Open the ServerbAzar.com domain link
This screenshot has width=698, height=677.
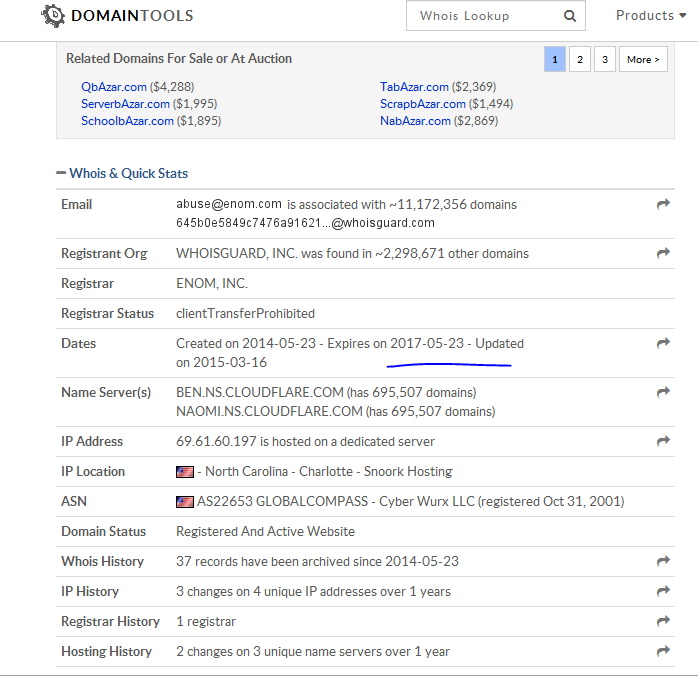point(126,104)
